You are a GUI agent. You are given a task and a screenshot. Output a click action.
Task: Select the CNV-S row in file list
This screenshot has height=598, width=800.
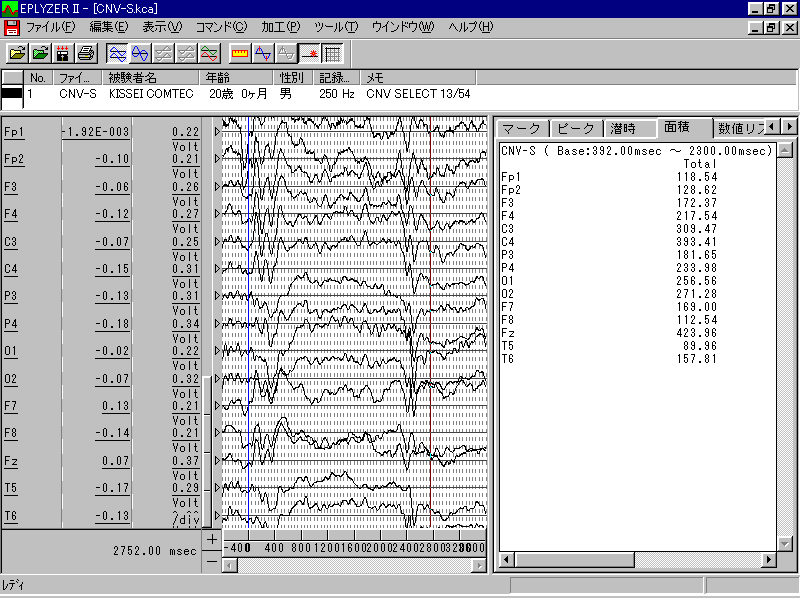[x=78, y=93]
